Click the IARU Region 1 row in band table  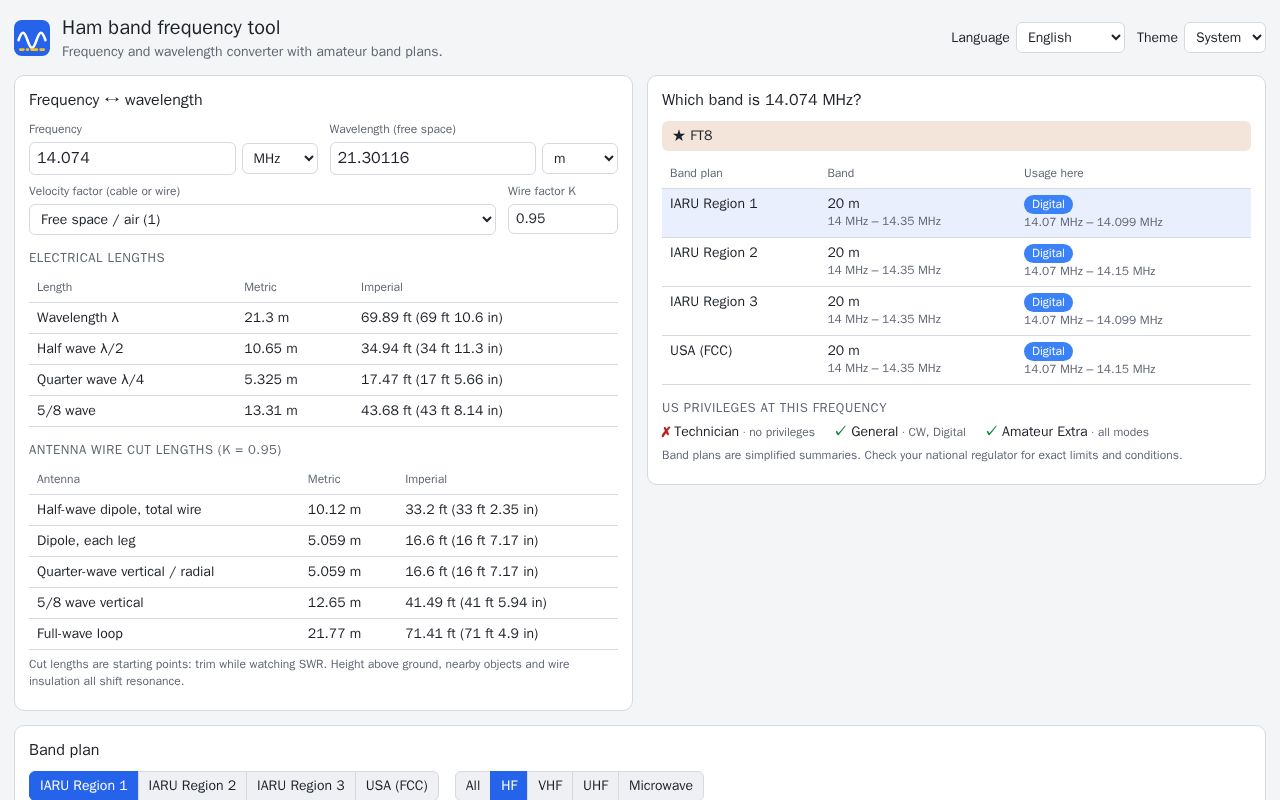coord(956,213)
